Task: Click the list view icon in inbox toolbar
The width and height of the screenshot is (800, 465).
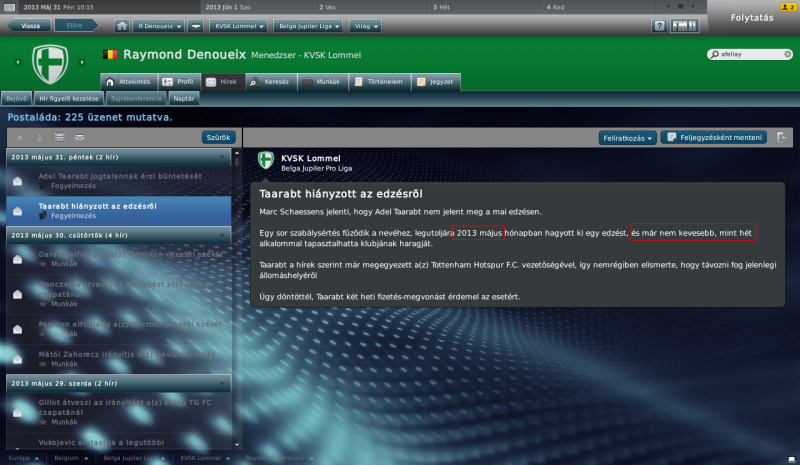Action: (60, 137)
